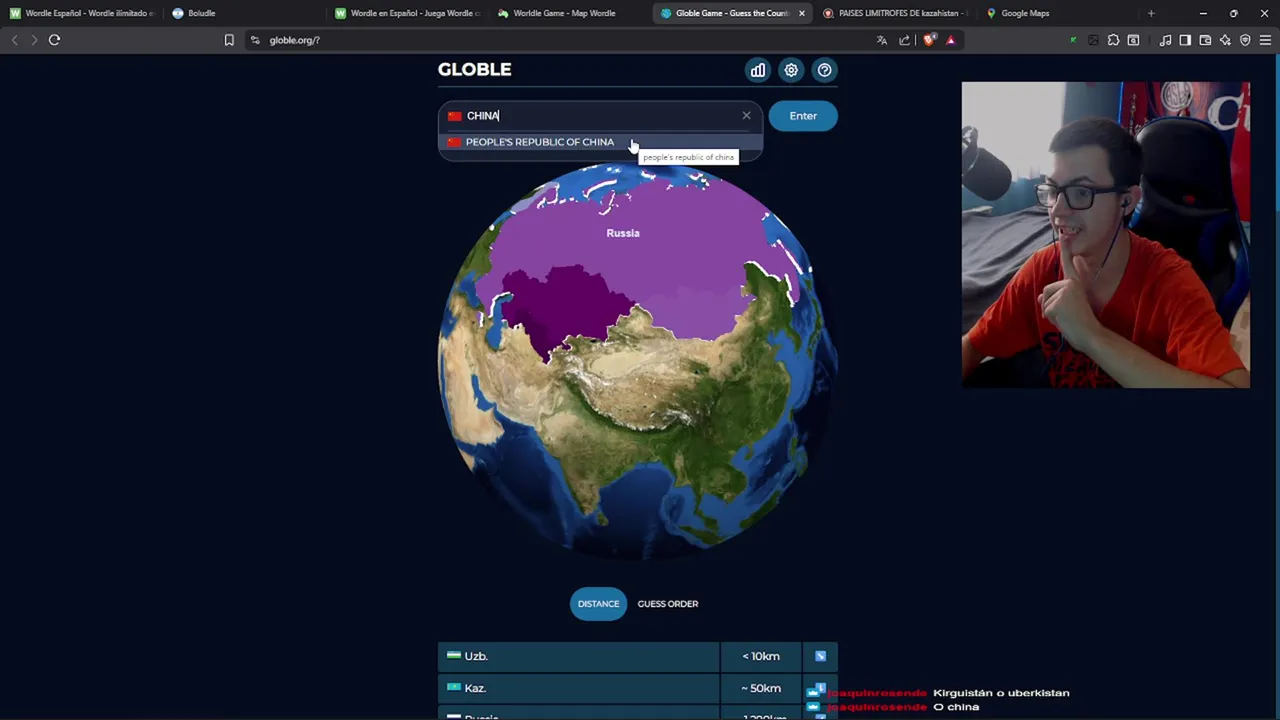Open the Extensions puzzle-piece menu
Image resolution: width=1280 pixels, height=720 pixels.
(1113, 40)
